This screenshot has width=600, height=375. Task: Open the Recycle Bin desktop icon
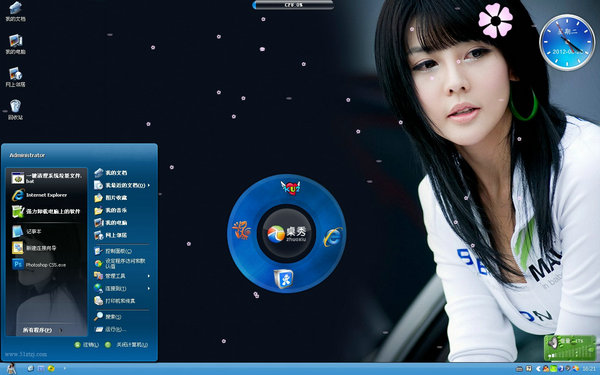(15, 109)
